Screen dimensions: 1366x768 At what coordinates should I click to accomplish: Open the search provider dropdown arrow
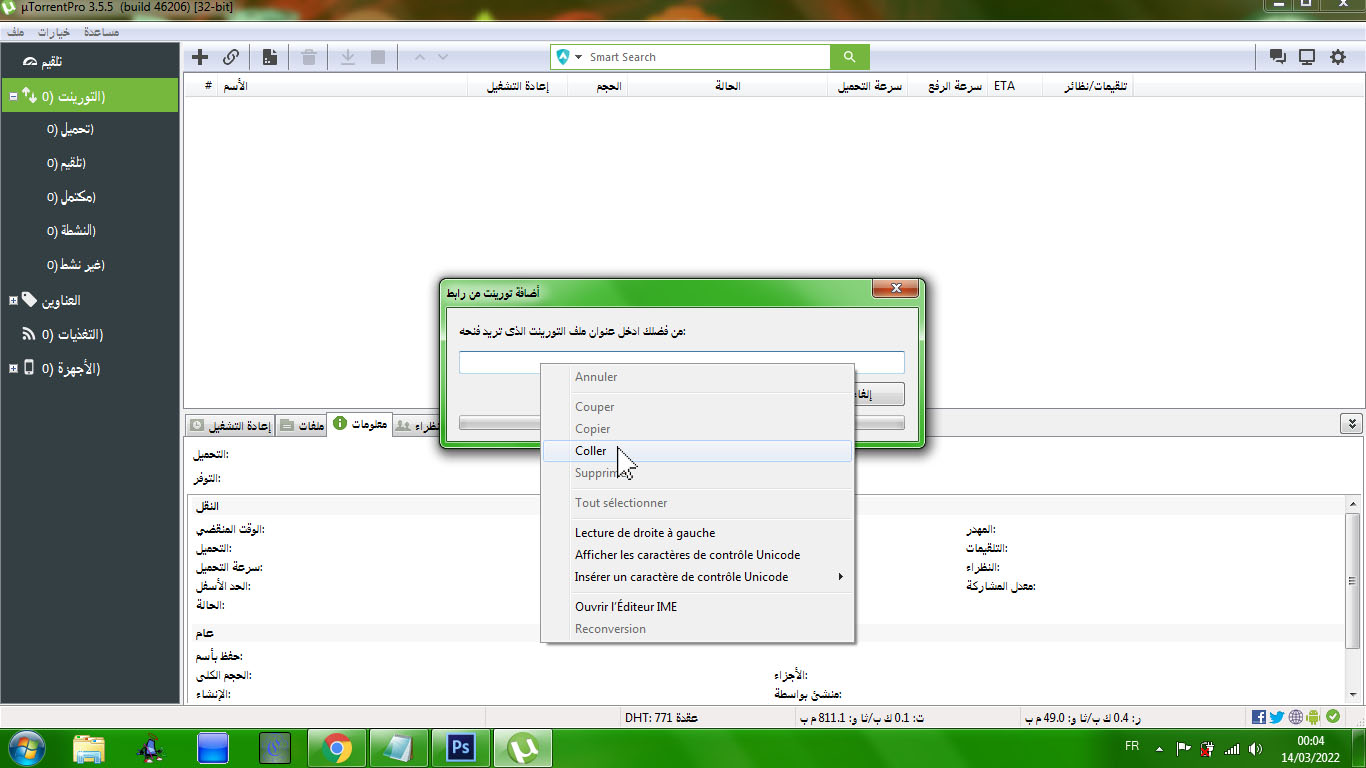(578, 57)
